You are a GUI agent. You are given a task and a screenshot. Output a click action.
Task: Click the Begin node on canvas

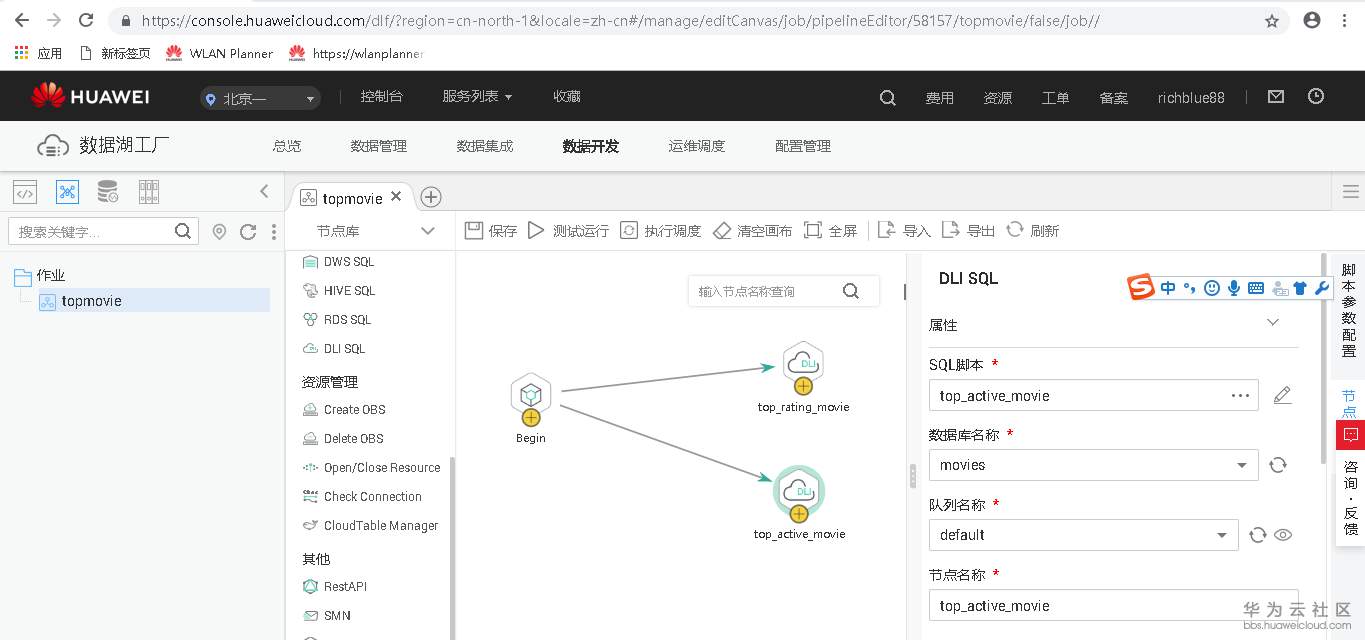pyautogui.click(x=530, y=393)
